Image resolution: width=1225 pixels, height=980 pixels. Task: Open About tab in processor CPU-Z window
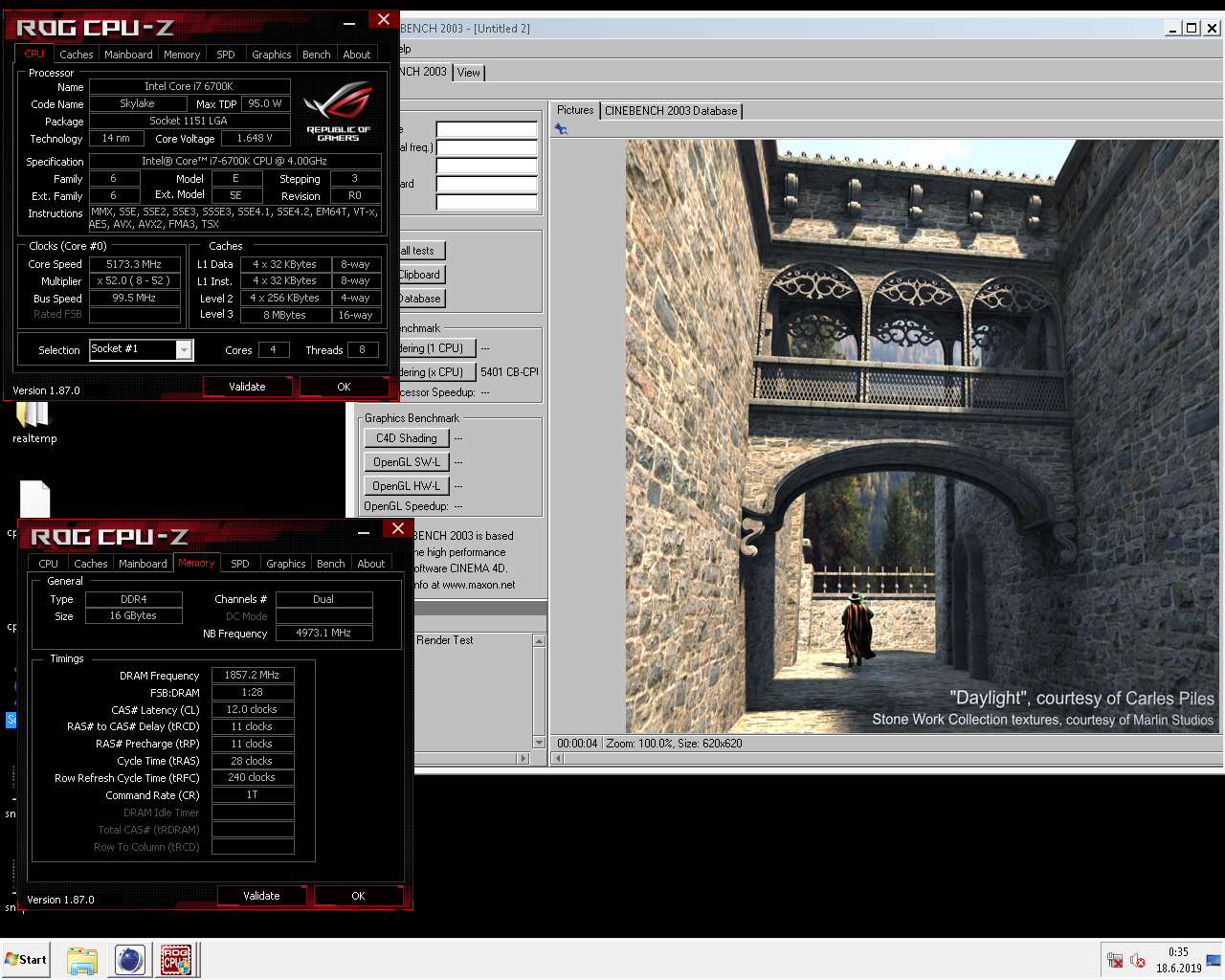(x=357, y=55)
